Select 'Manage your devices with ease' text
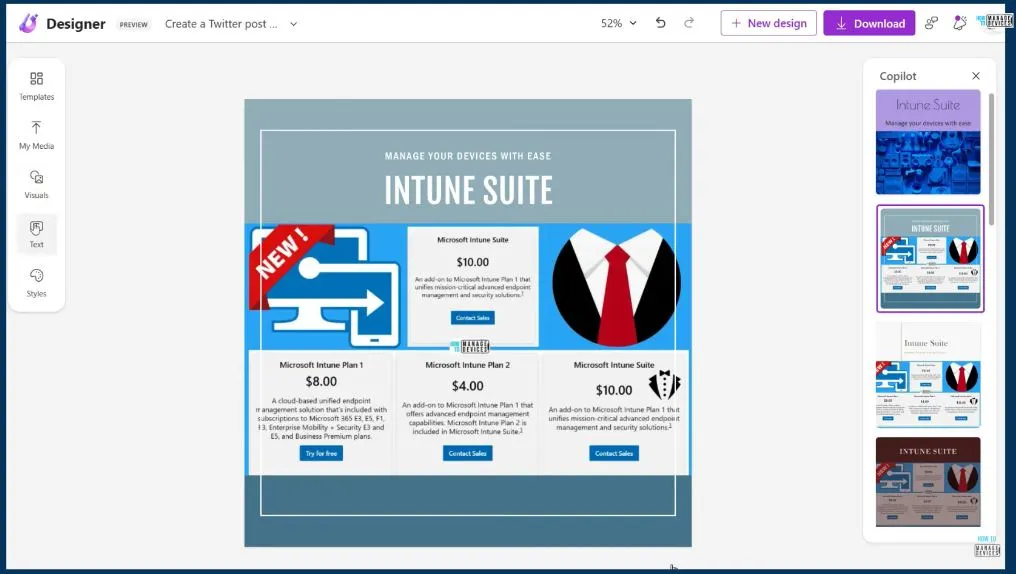The height and width of the screenshot is (574, 1016). [468, 156]
